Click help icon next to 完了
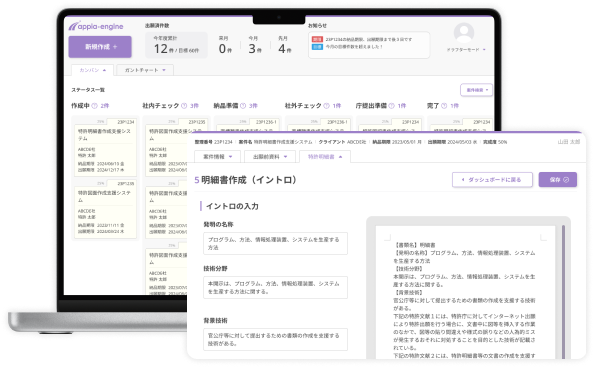Screen dimensions: 594x367 tap(444, 106)
